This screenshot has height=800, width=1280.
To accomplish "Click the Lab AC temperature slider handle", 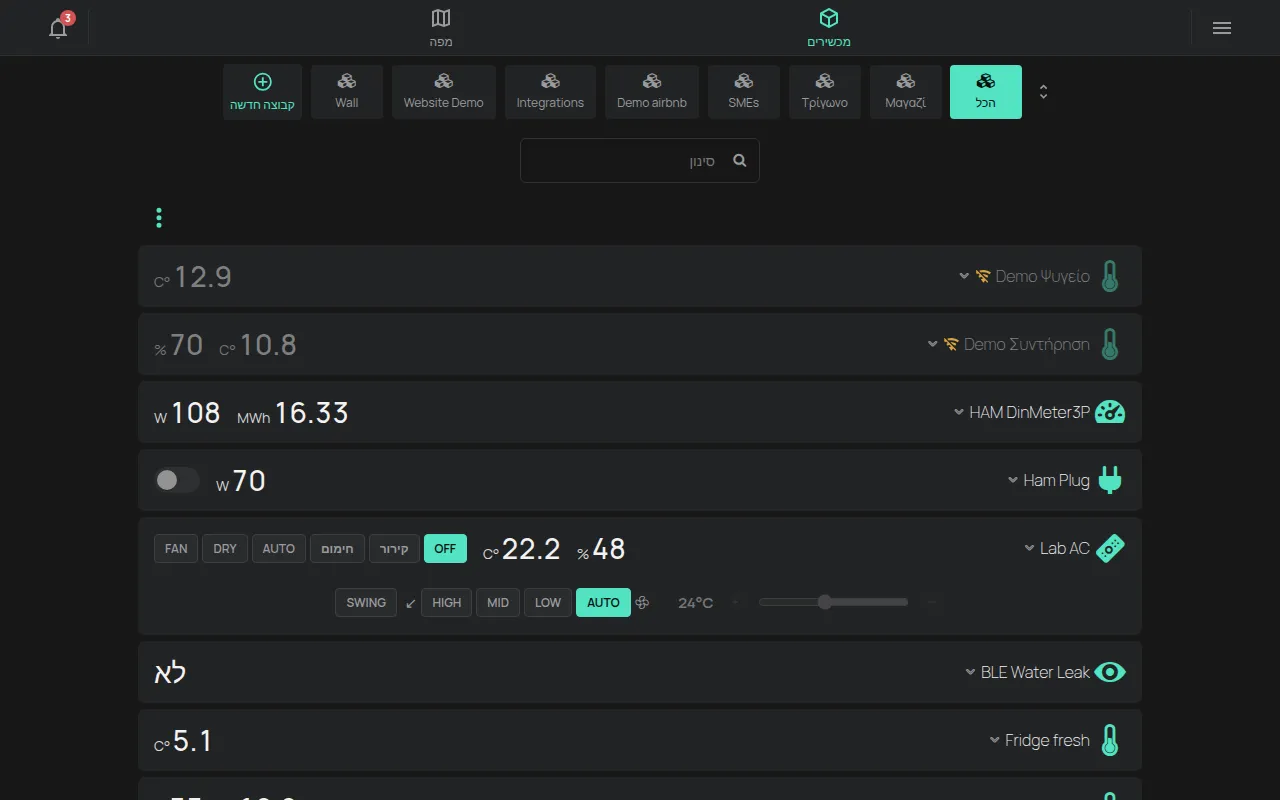I will click(x=825, y=602).
